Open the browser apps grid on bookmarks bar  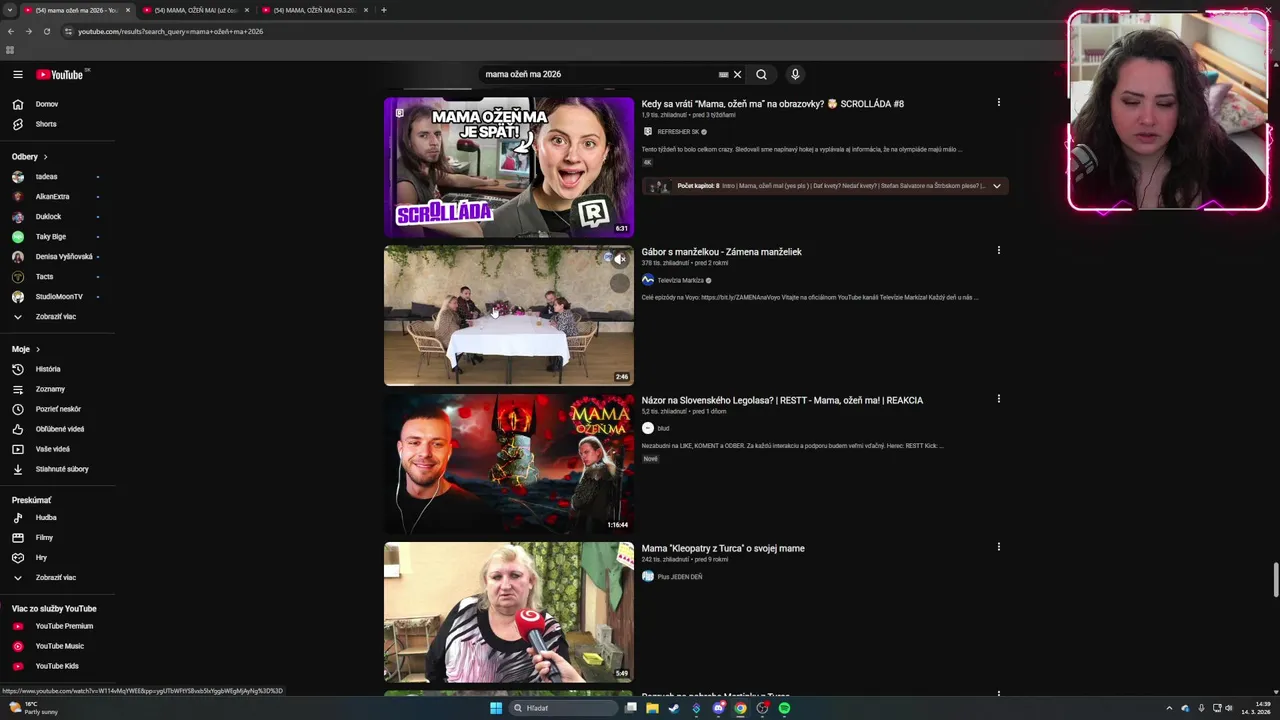(x=10, y=50)
